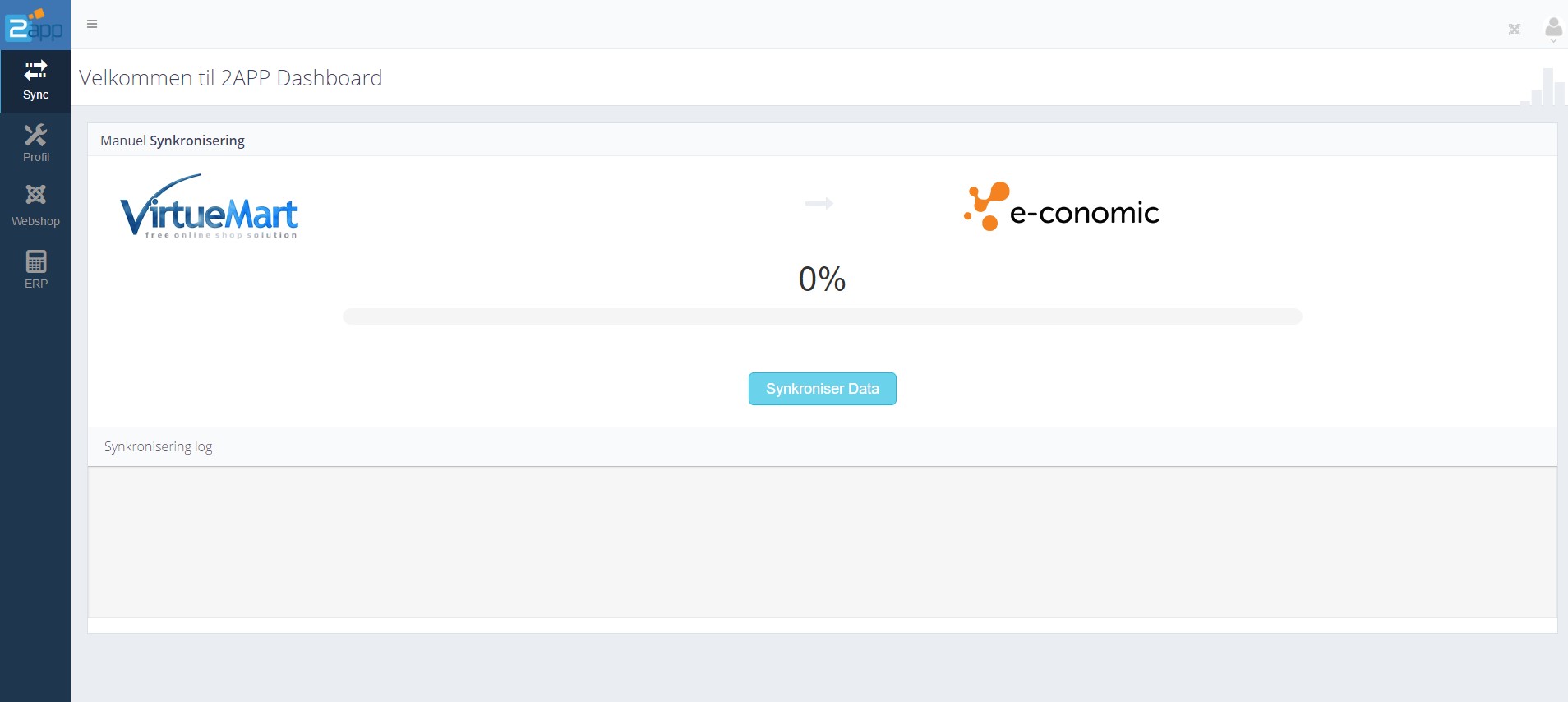Click the arrow between the two logos

click(x=819, y=203)
